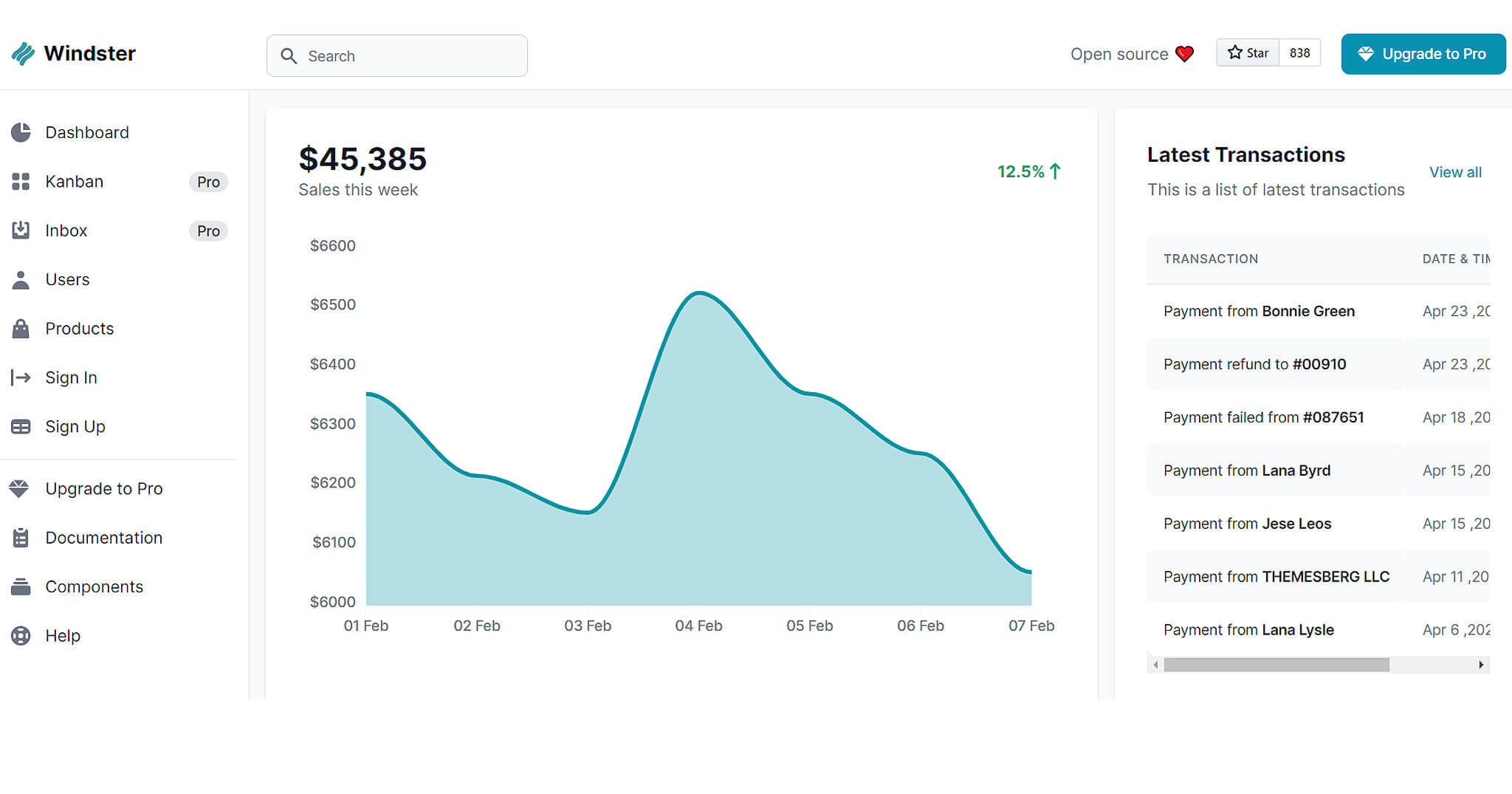Click the View all link
The height and width of the screenshot is (794, 1512).
coord(1455,172)
